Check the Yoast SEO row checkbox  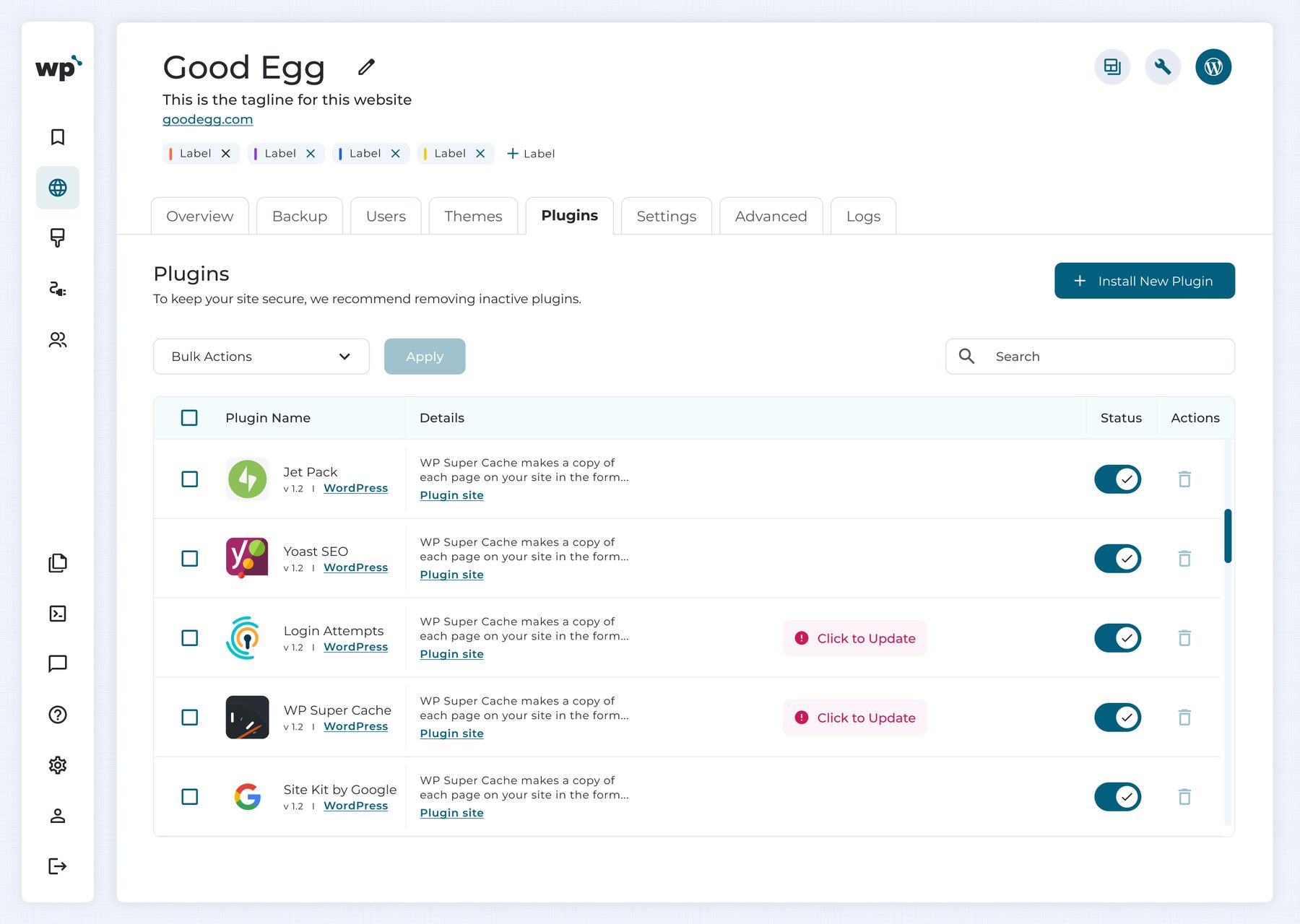tap(189, 559)
